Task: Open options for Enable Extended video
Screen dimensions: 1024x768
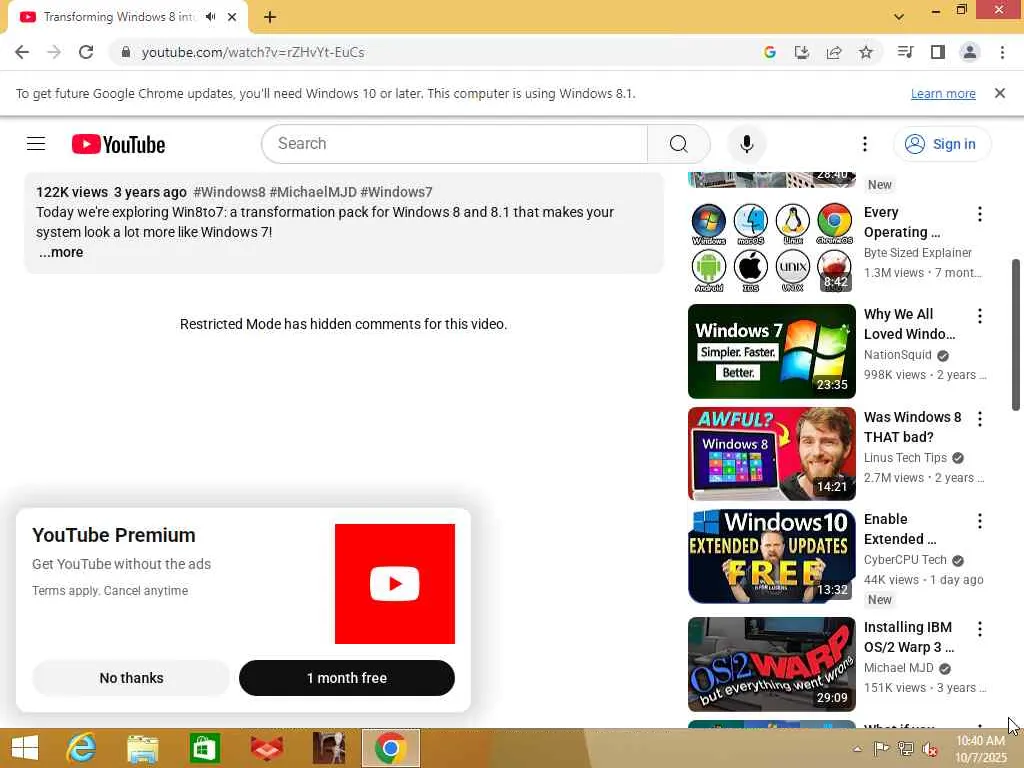Action: 980,520
